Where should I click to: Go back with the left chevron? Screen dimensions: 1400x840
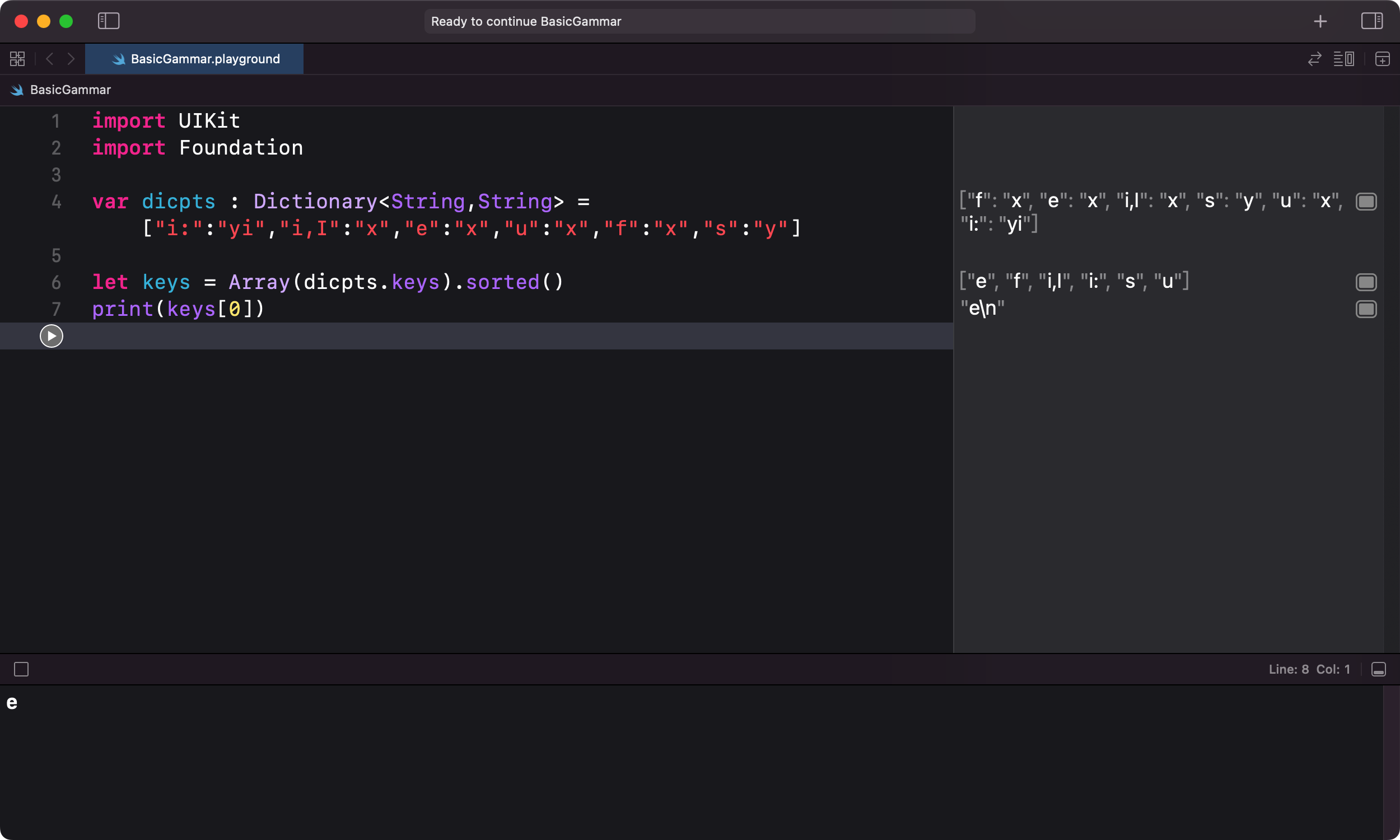point(50,59)
